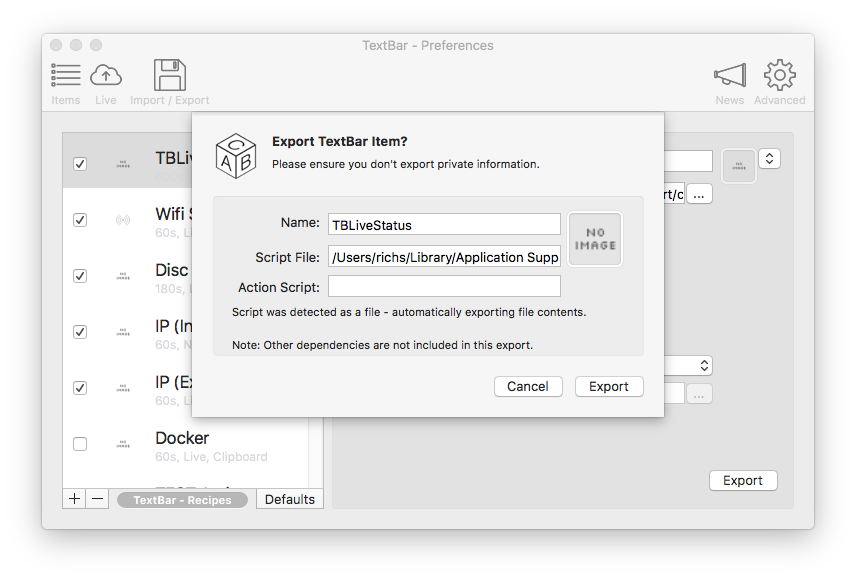Click the lower disabled ellipsis button
856x579 pixels.
699,394
